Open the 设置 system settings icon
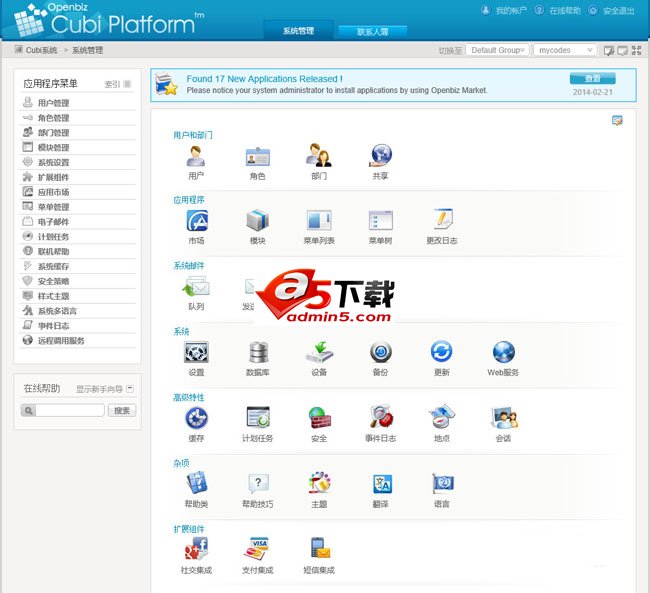Viewport: 650px width, 593px height. [x=196, y=352]
